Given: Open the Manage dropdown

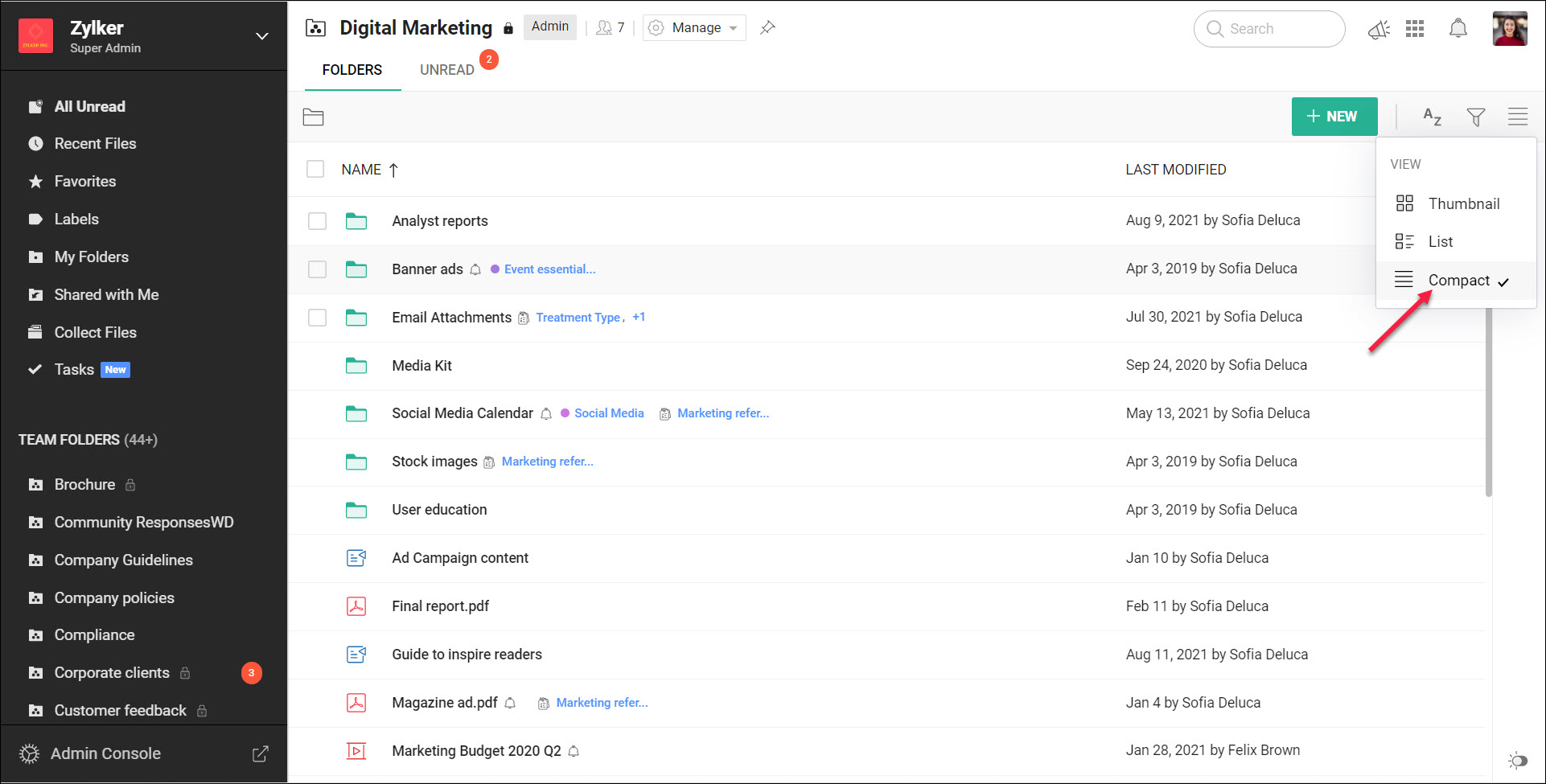Looking at the screenshot, I should (x=693, y=27).
